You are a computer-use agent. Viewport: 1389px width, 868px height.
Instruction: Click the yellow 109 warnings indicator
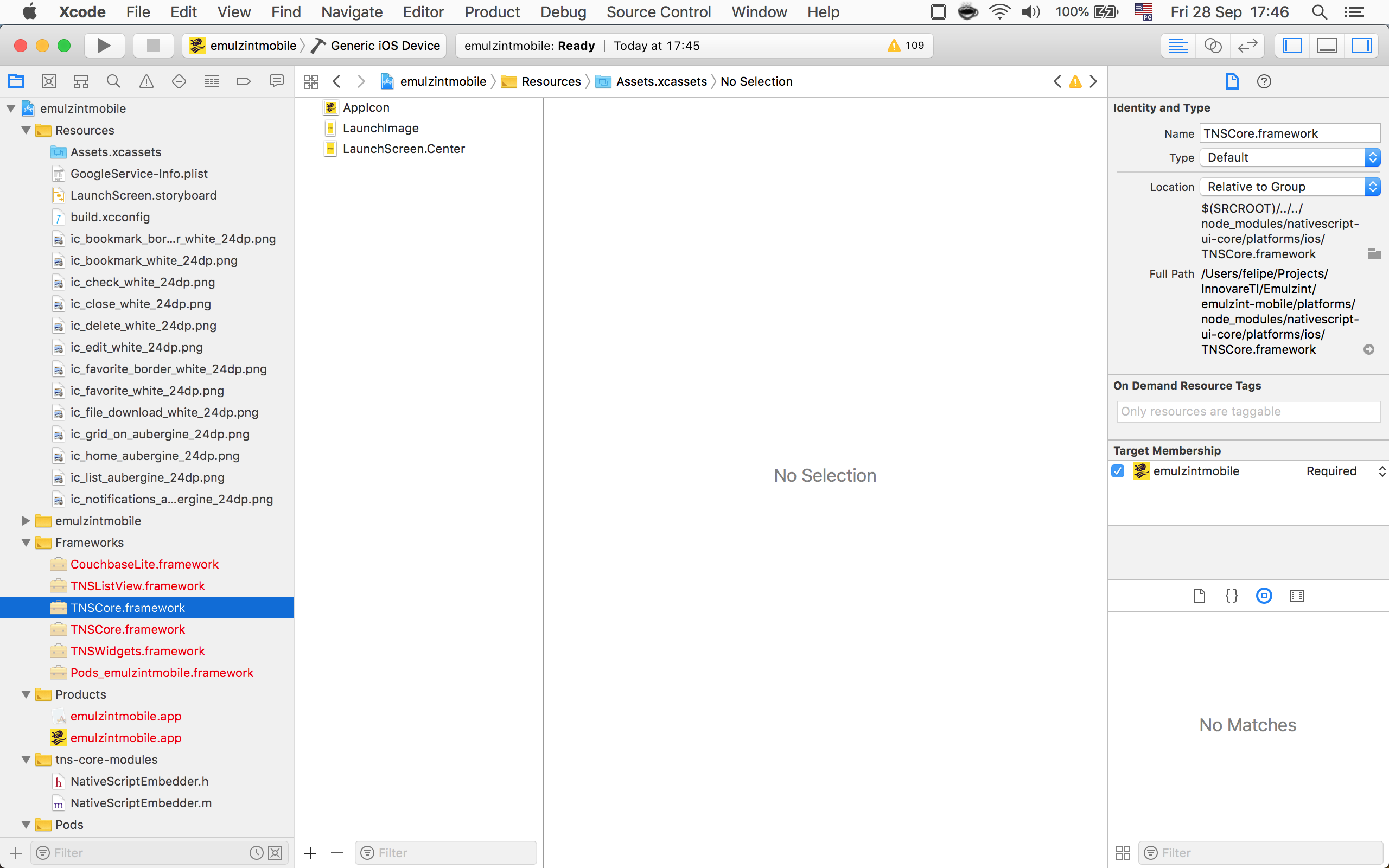tap(906, 46)
